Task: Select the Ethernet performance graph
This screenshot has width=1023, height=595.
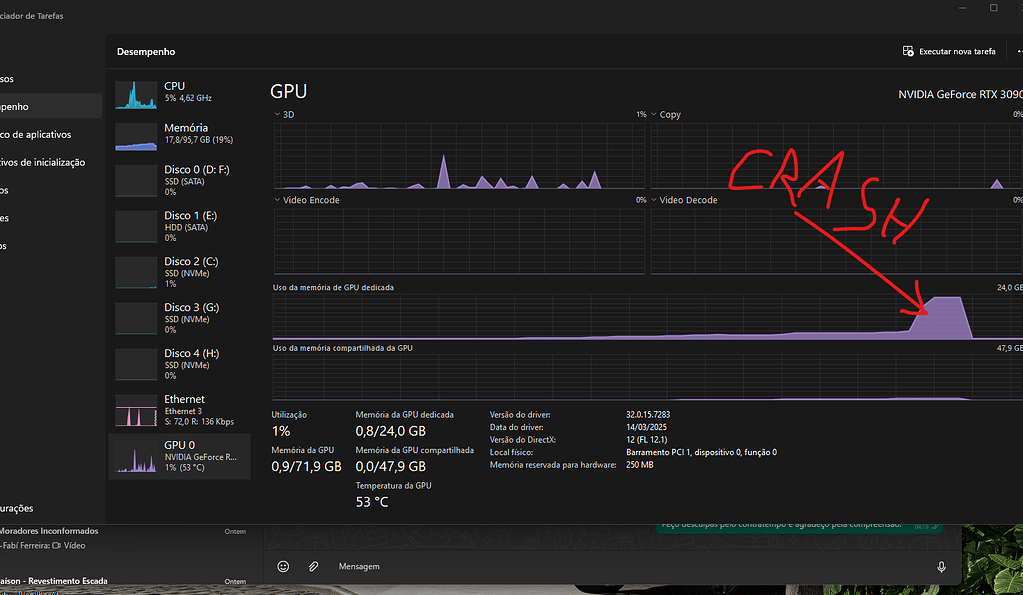Action: click(x=180, y=410)
